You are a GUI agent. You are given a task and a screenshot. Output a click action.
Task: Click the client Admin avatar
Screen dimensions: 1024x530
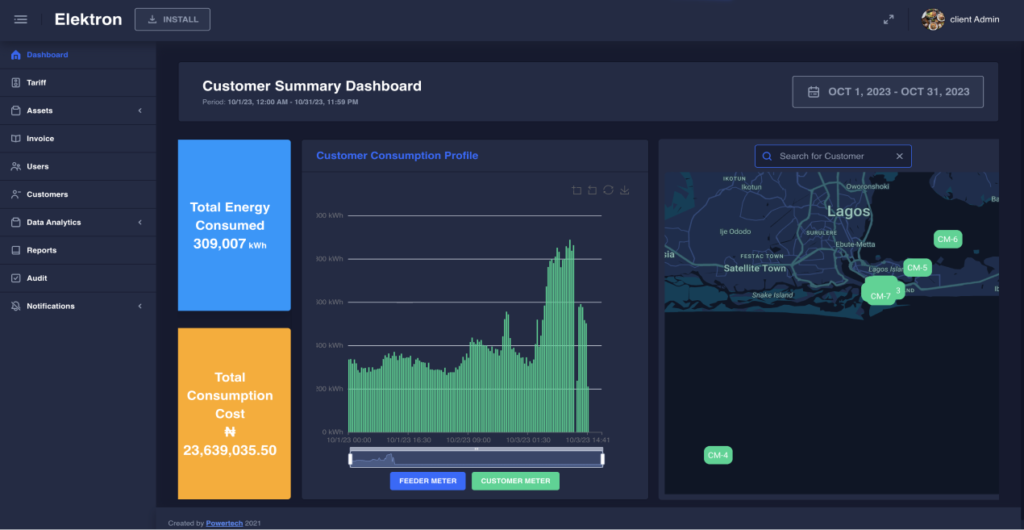coord(933,20)
